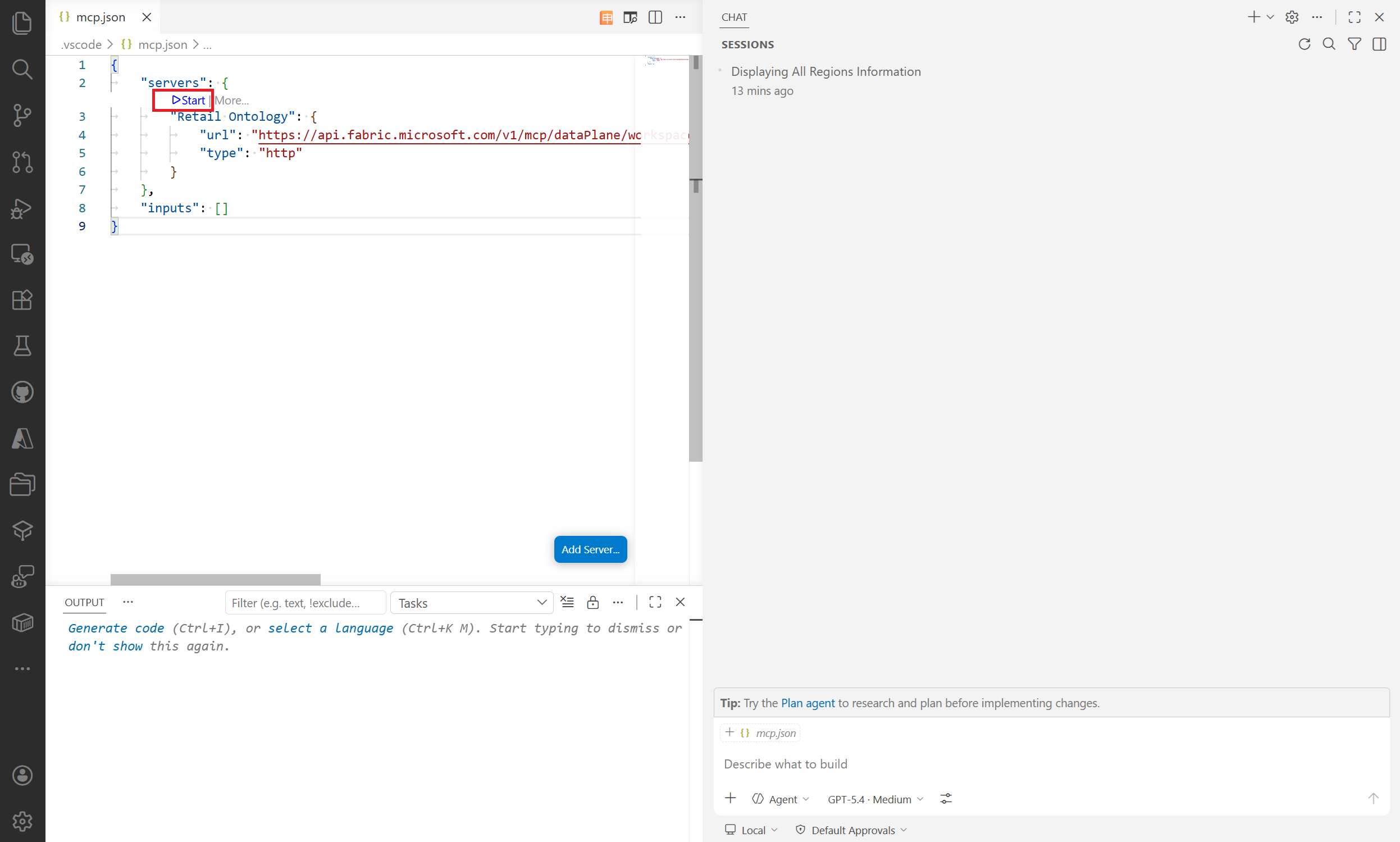Focus the output filter text box
The image size is (1400, 842).
pyautogui.click(x=305, y=603)
